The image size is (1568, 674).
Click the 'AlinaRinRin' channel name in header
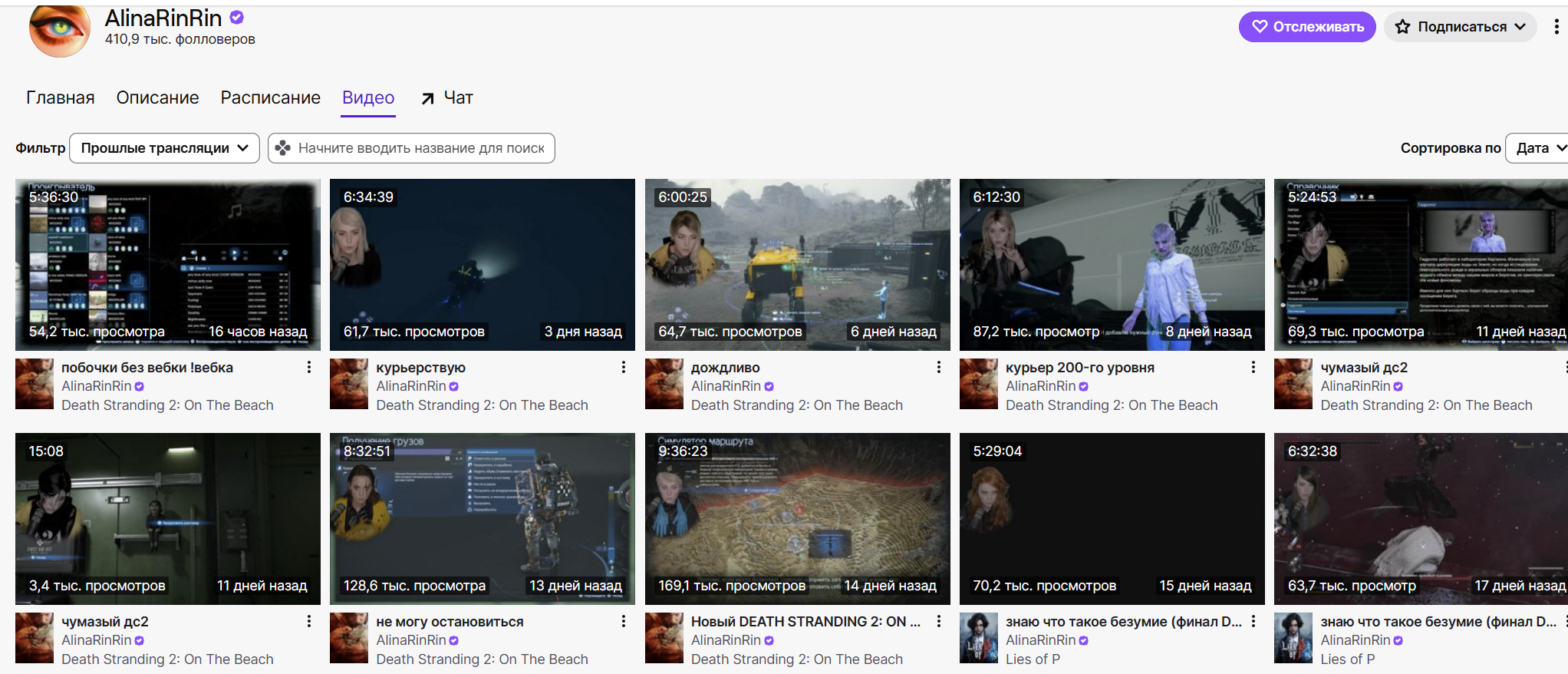163,18
